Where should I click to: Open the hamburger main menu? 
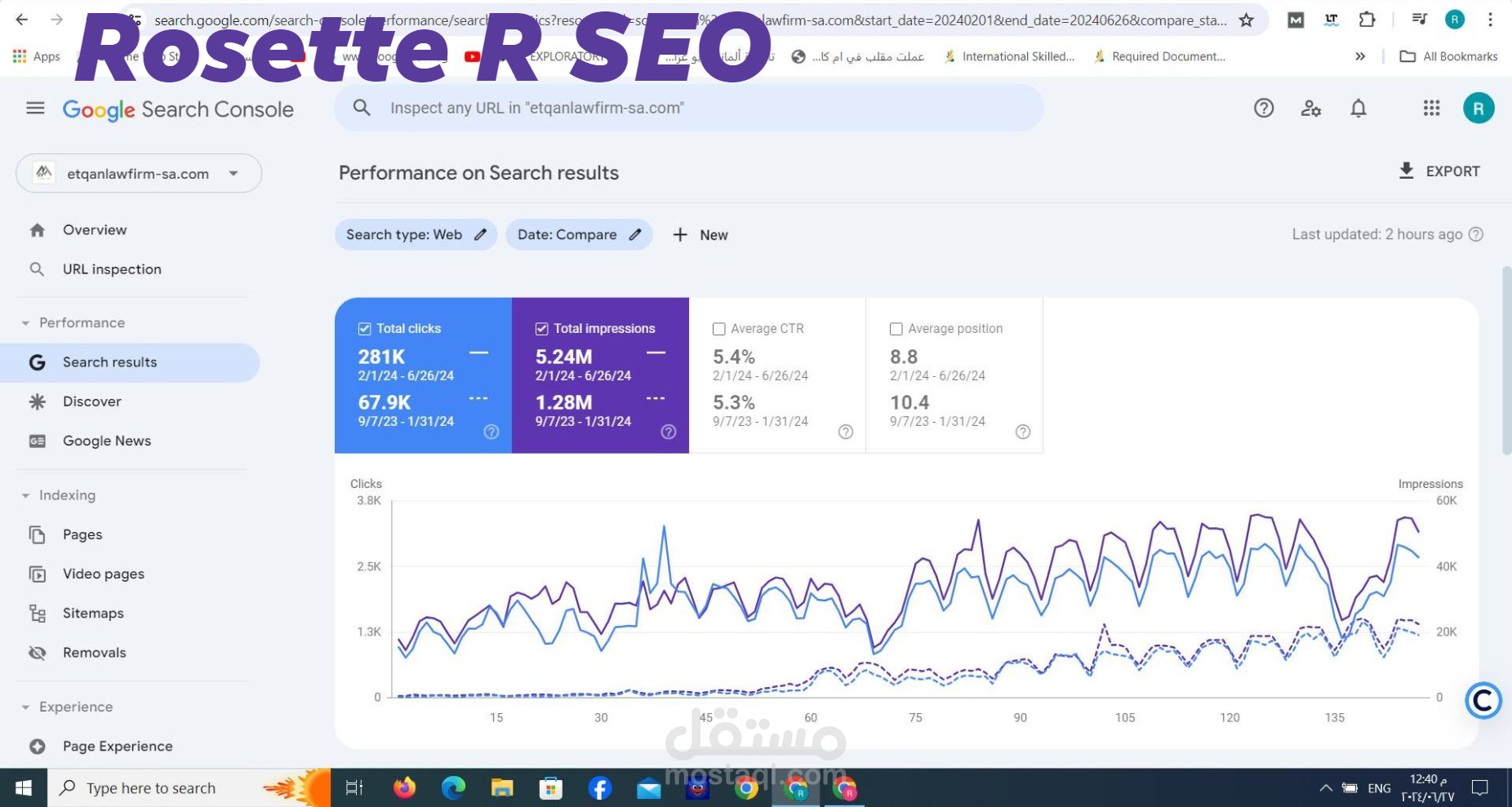pos(35,108)
